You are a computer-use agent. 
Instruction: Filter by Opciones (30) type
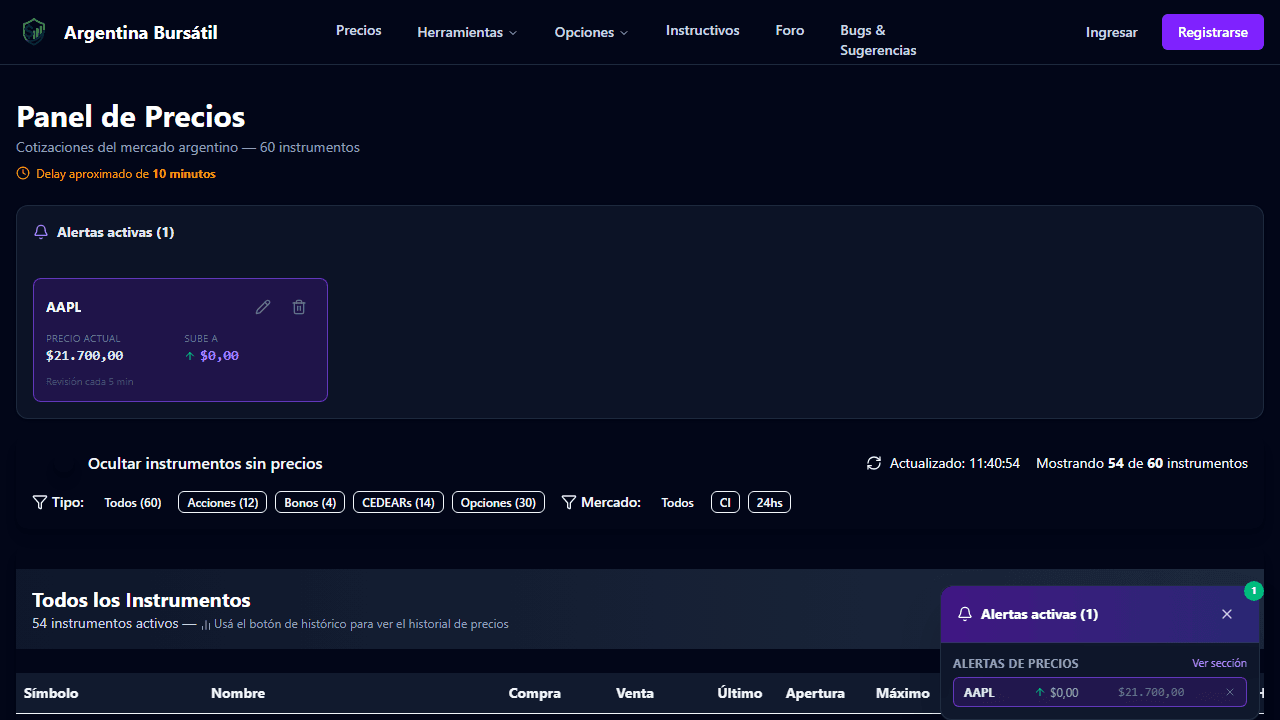click(498, 502)
